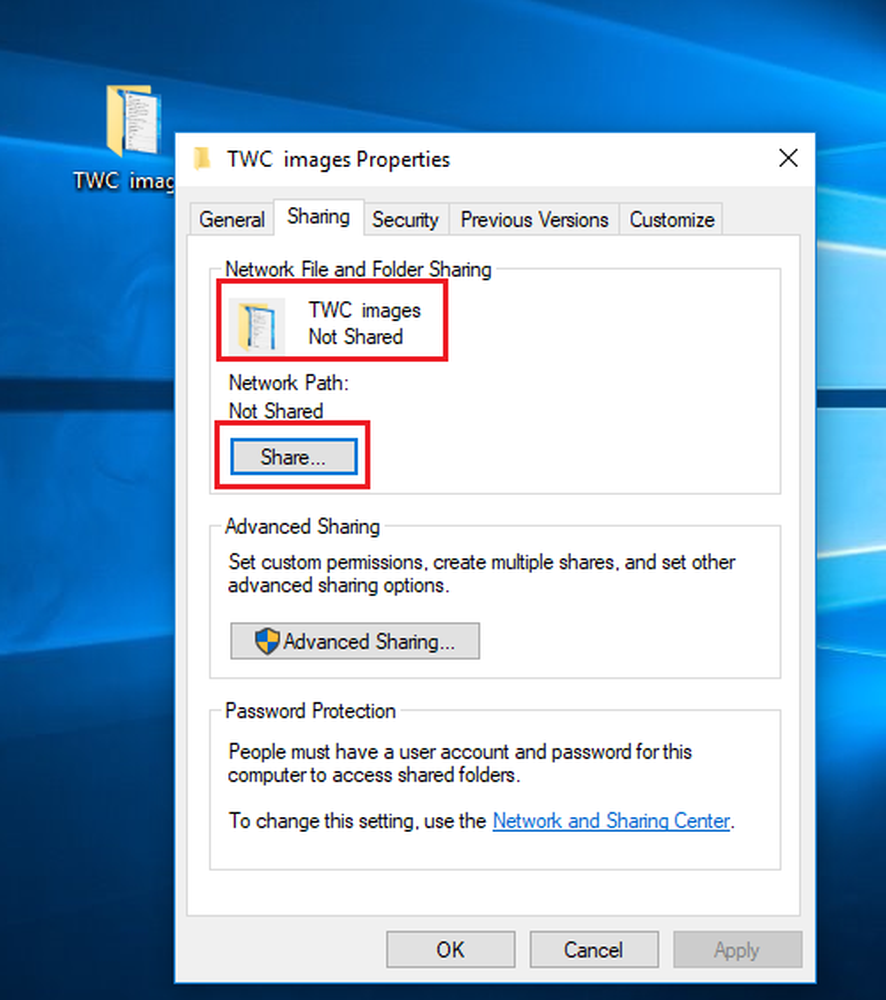Select the Sharing tab

(318, 217)
